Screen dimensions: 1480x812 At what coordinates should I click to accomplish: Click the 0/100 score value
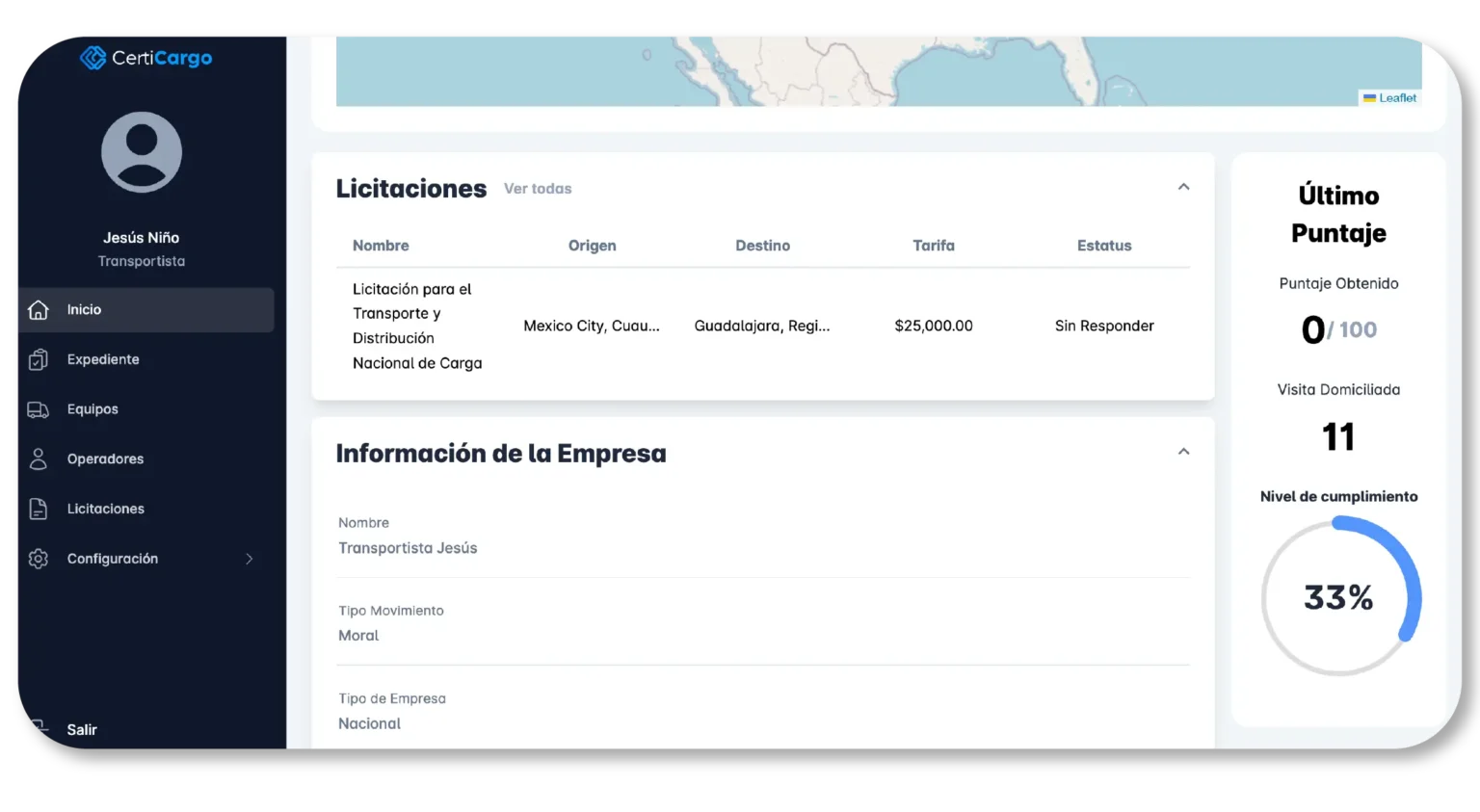[x=1338, y=330]
